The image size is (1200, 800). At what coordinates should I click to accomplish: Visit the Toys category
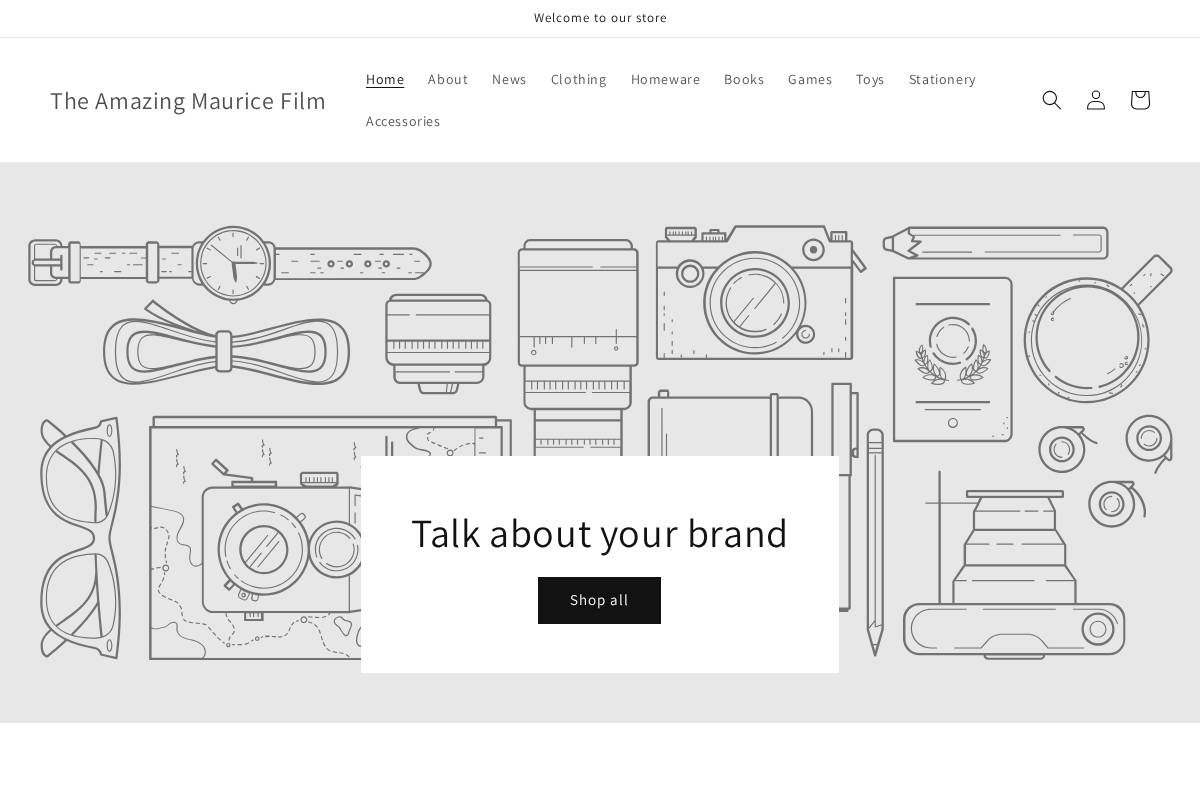(870, 79)
